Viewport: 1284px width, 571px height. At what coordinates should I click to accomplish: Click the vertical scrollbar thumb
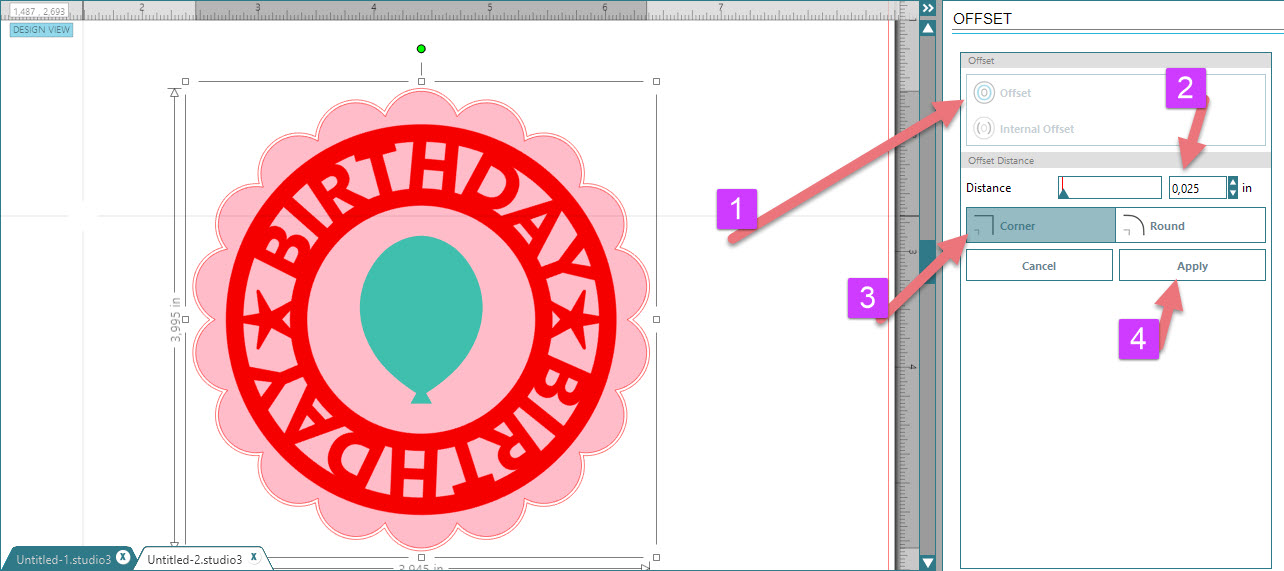point(928,261)
